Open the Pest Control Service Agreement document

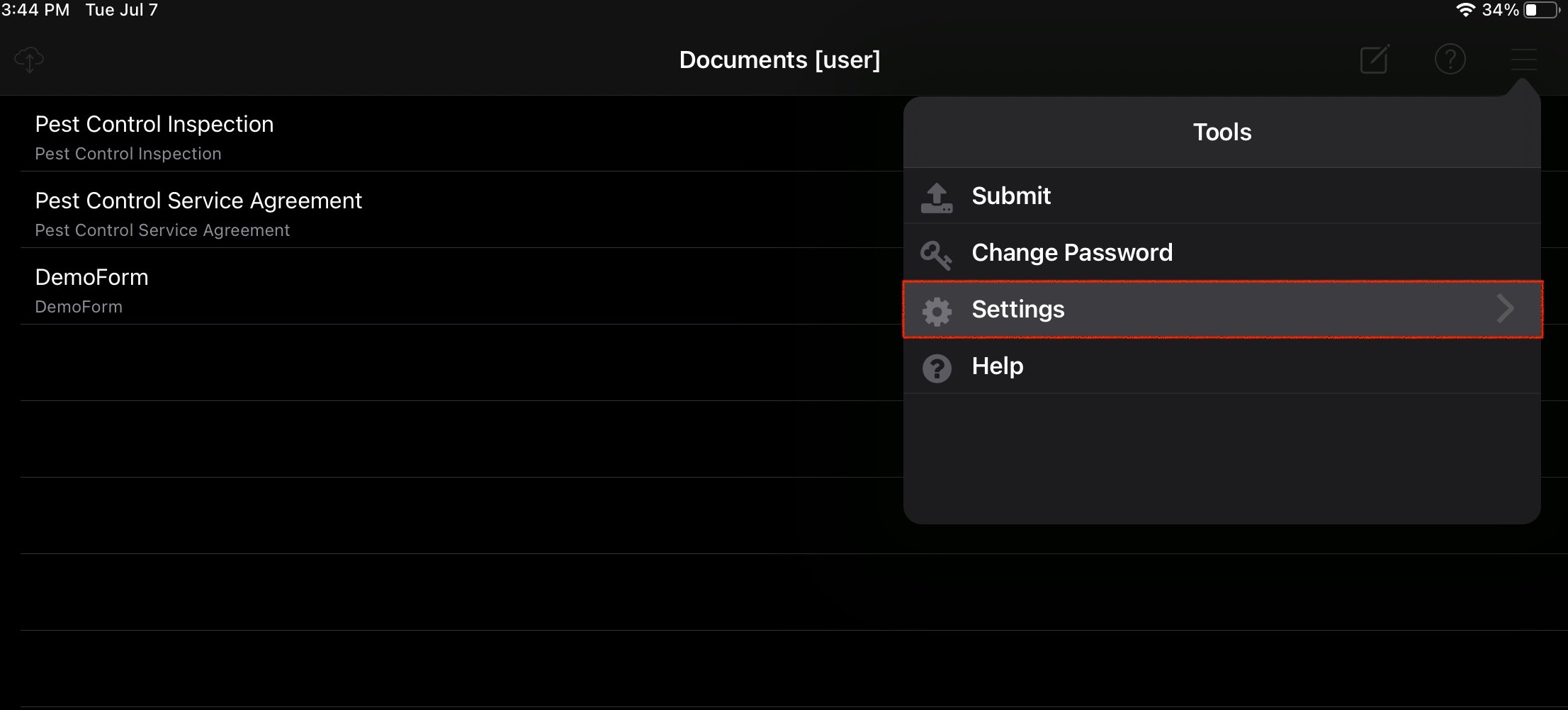coord(198,201)
